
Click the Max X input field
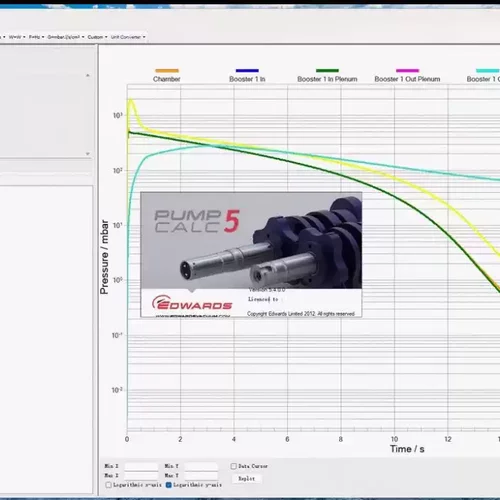click(141, 476)
